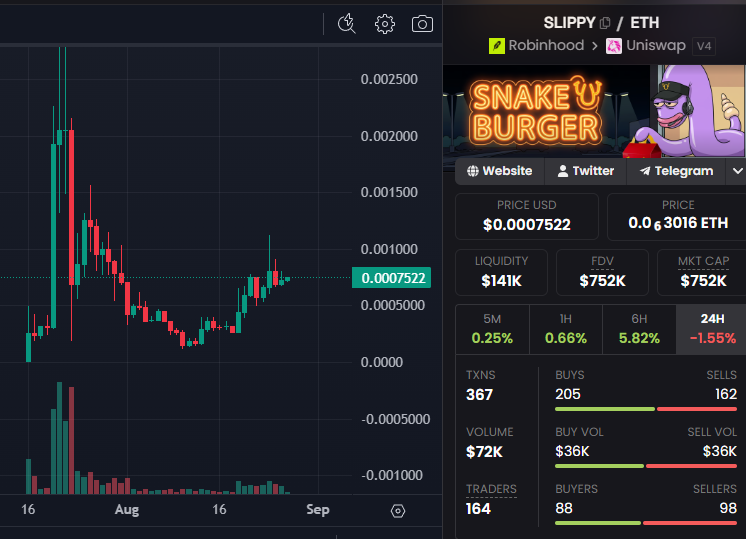
Task: Open the Website link
Action: coord(500,171)
